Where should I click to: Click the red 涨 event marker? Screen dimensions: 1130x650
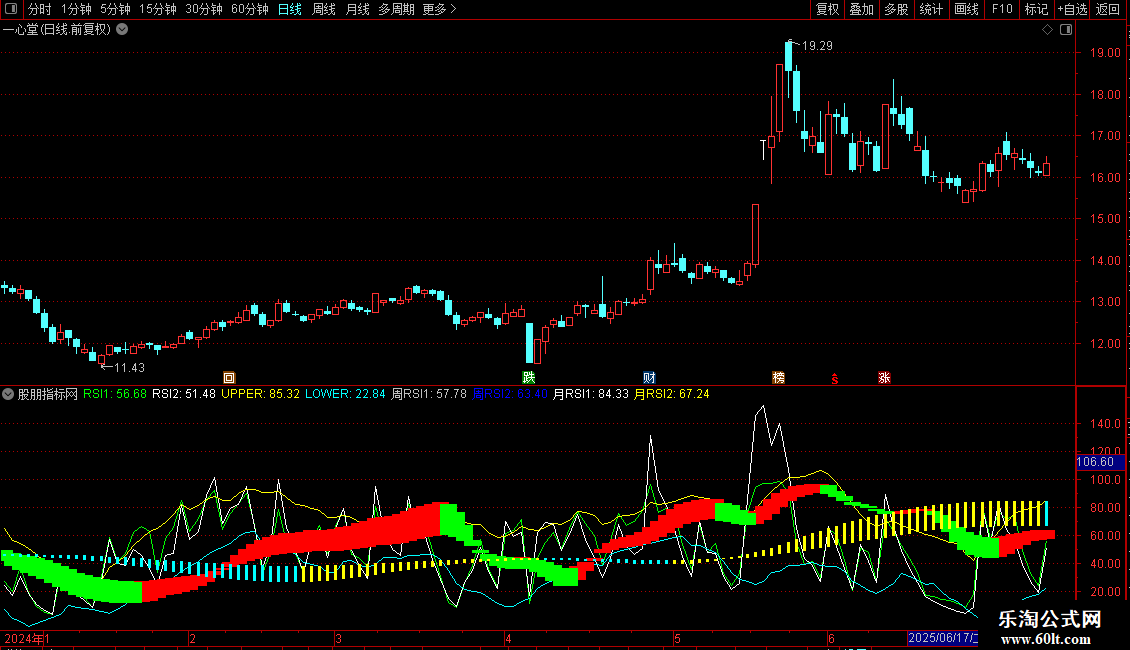coord(884,378)
